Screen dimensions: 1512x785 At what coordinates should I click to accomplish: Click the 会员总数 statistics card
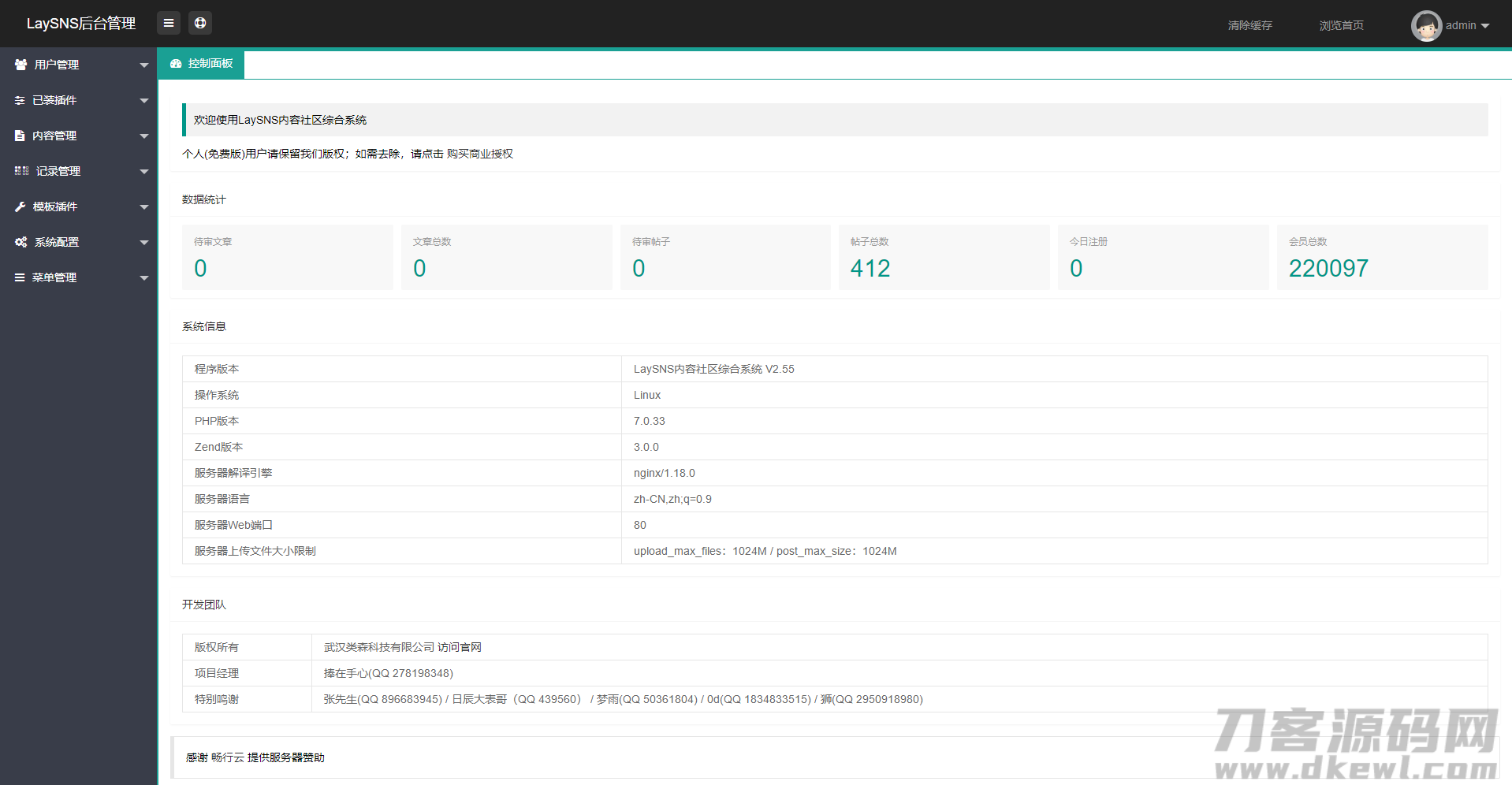(1381, 258)
